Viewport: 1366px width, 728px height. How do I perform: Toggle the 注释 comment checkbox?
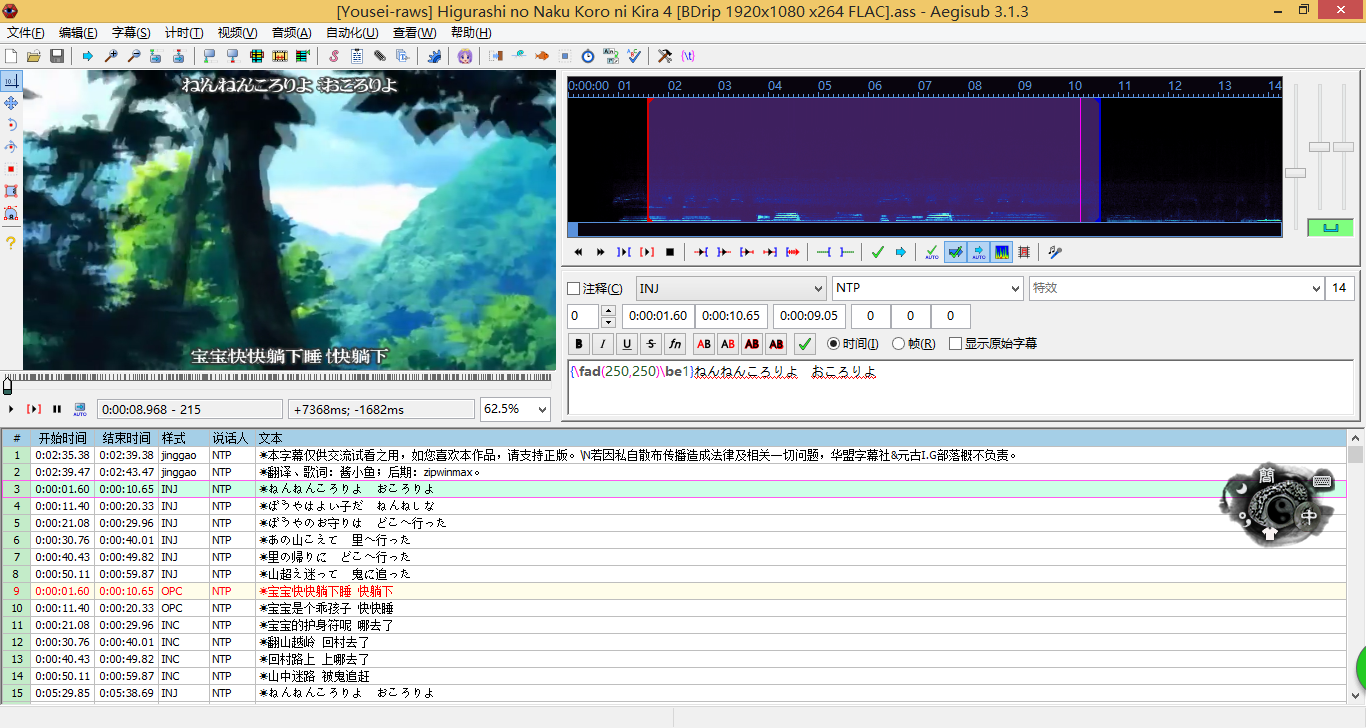point(574,288)
